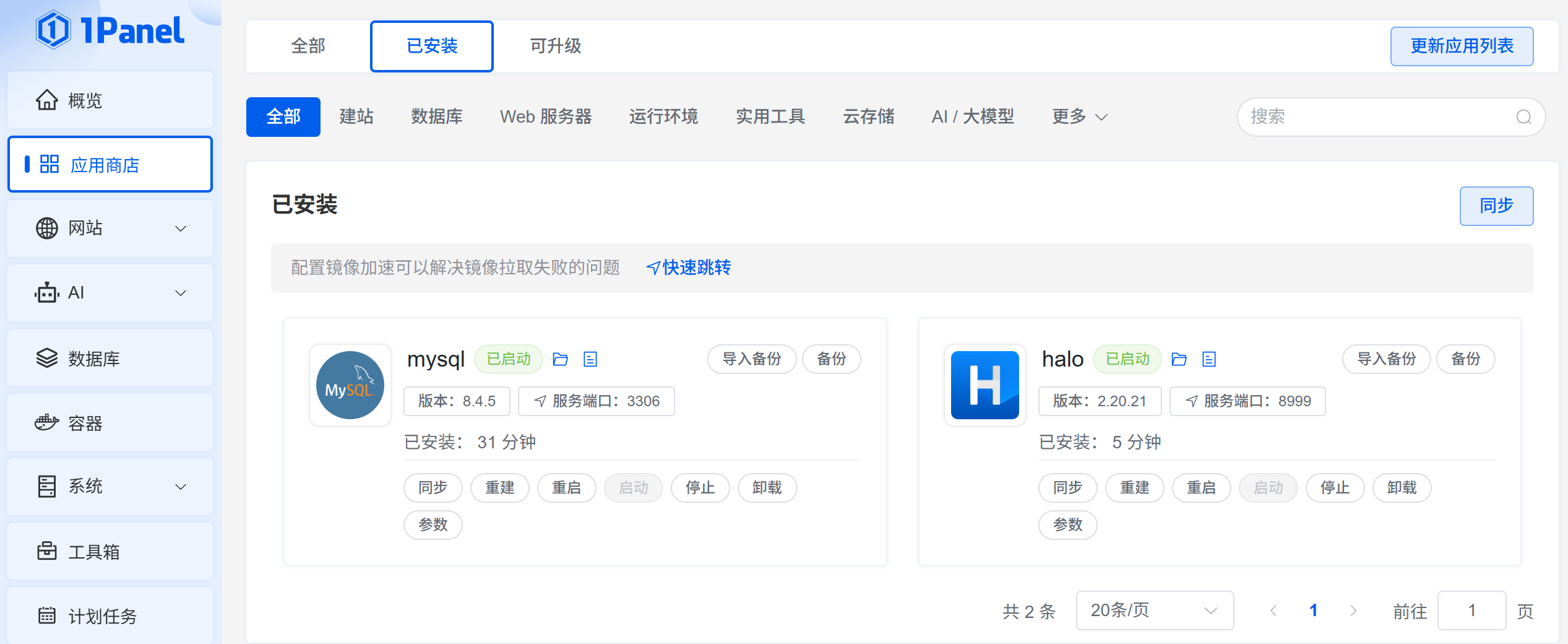Switch to the top 全部 tab
1568x644 pixels.
(x=308, y=46)
